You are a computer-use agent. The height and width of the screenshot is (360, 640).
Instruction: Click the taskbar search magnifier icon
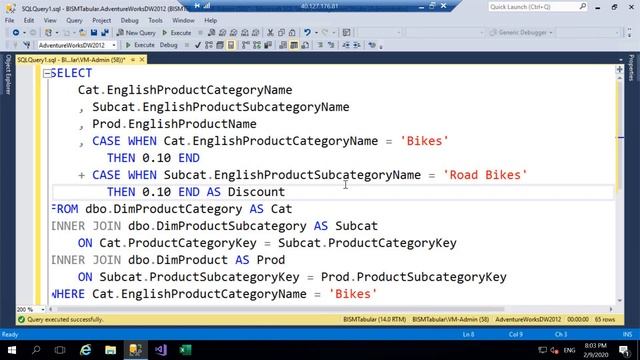pos(36,350)
